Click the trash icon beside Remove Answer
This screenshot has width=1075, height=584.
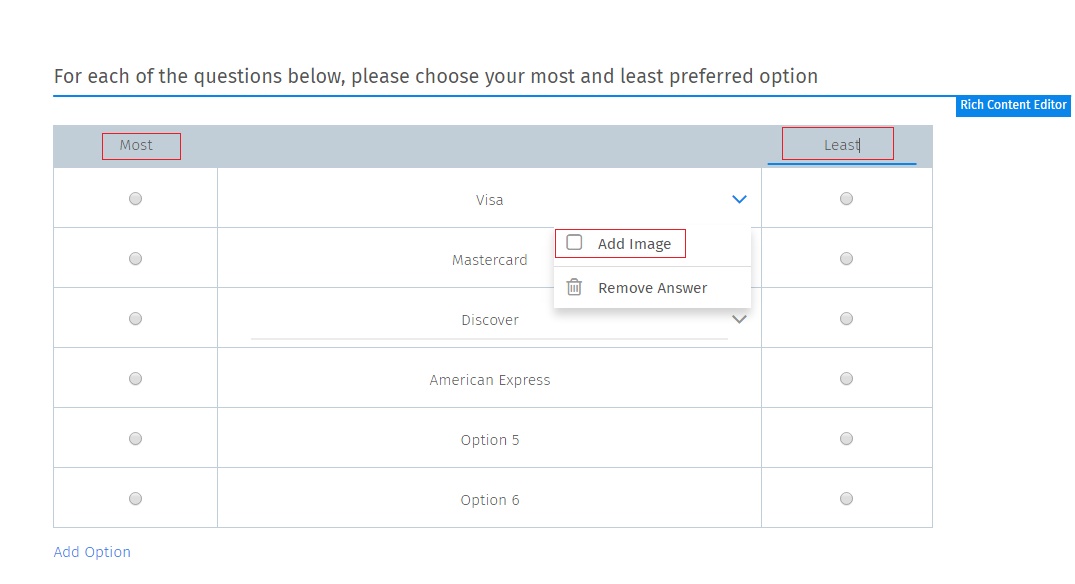click(574, 287)
